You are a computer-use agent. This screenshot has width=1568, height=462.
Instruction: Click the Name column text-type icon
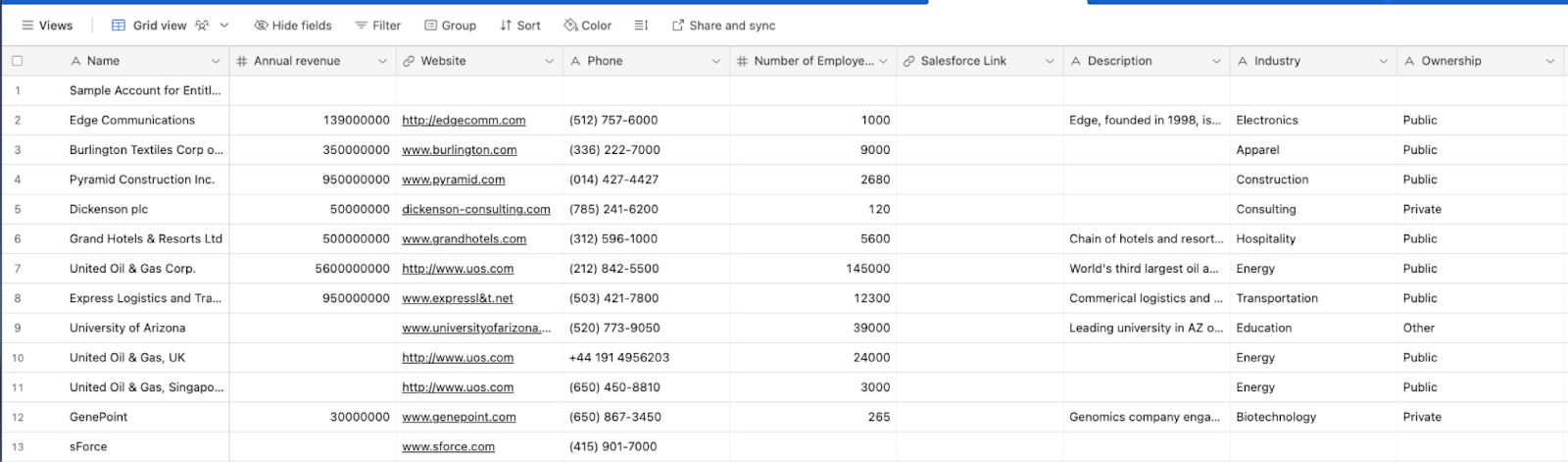point(75,61)
